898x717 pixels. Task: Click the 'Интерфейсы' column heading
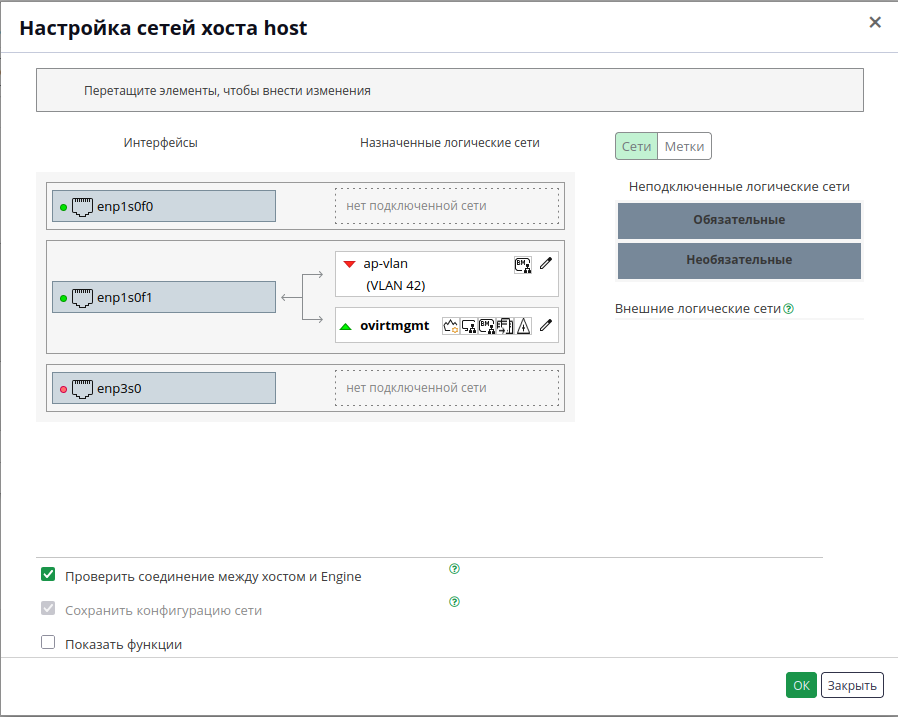click(x=160, y=143)
